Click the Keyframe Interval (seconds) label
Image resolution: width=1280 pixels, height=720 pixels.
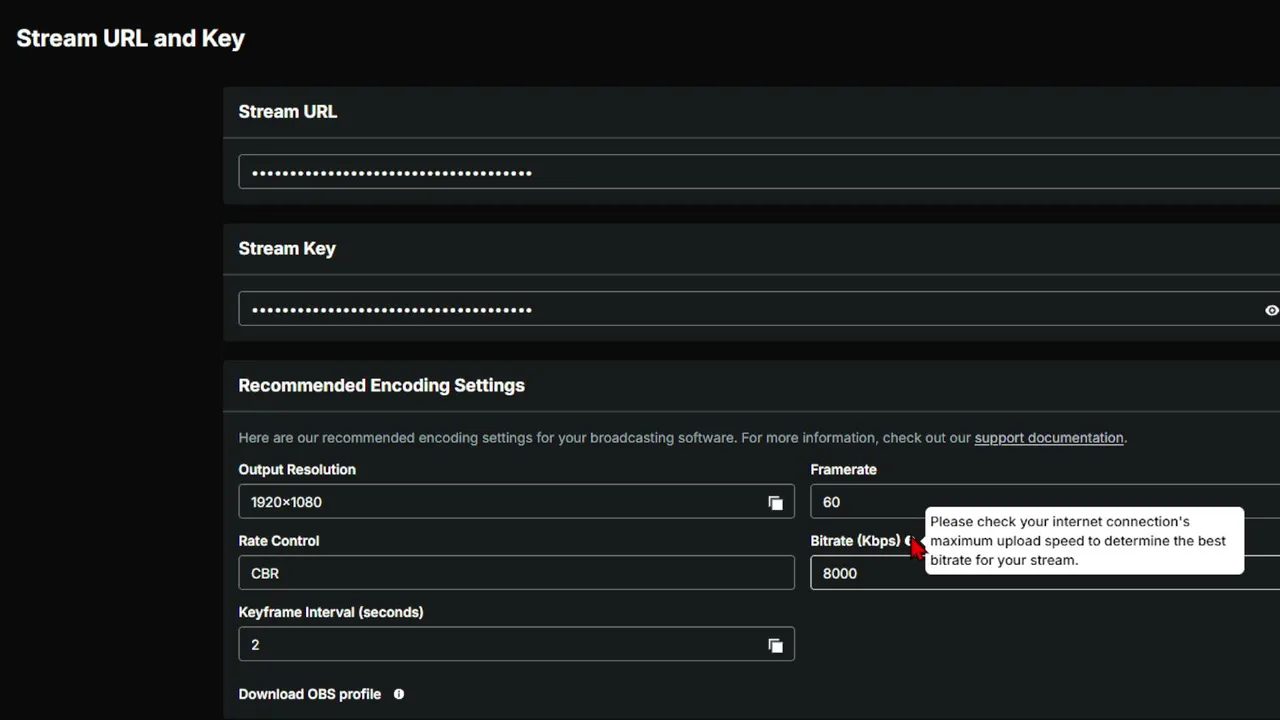tap(331, 612)
